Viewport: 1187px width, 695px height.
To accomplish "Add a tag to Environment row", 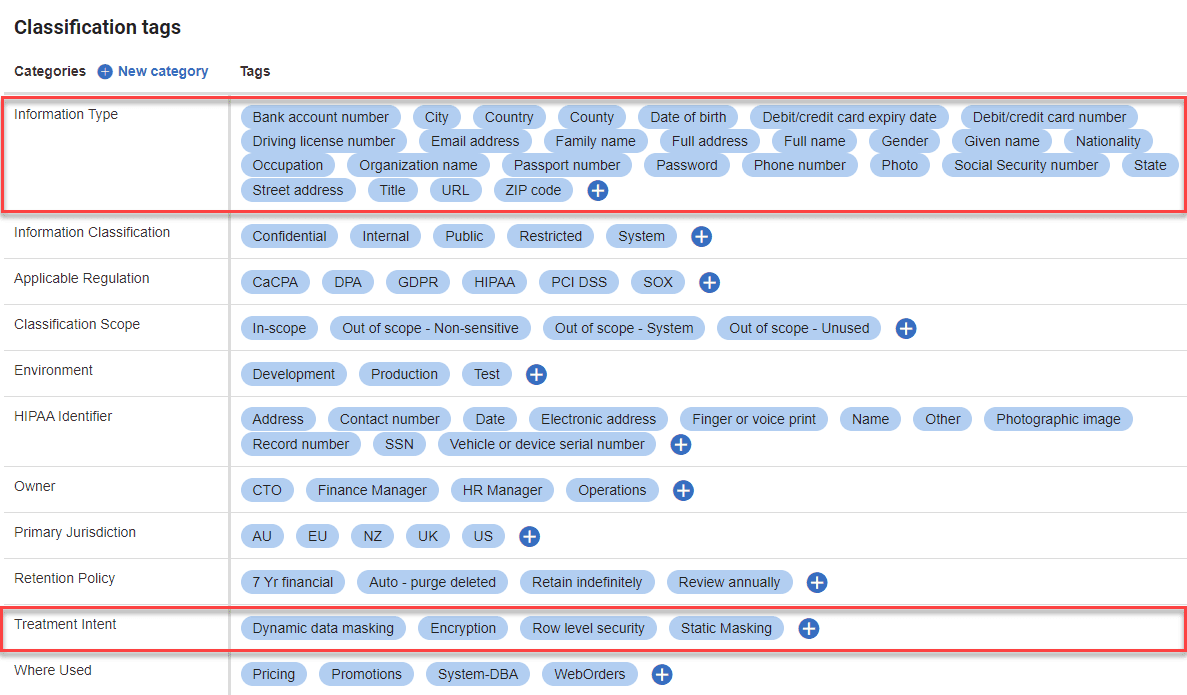I will point(537,374).
